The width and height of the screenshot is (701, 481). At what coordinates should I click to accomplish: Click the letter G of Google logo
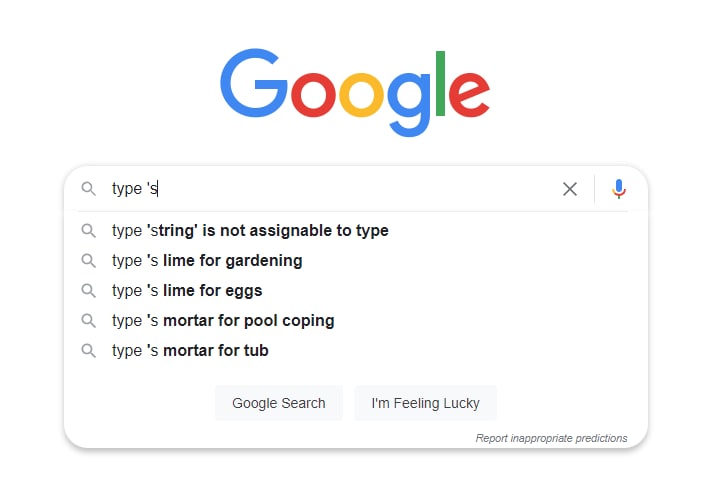[253, 83]
